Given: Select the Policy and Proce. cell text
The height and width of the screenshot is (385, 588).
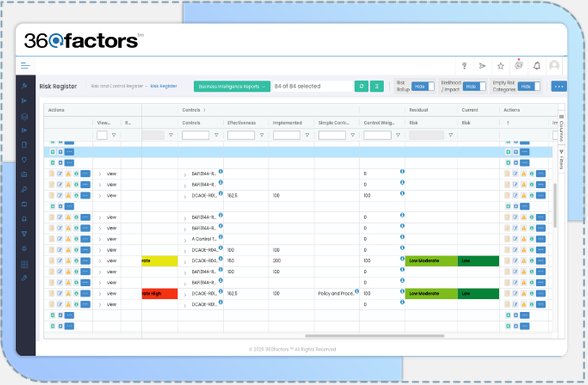Looking at the screenshot, I should pyautogui.click(x=336, y=294).
